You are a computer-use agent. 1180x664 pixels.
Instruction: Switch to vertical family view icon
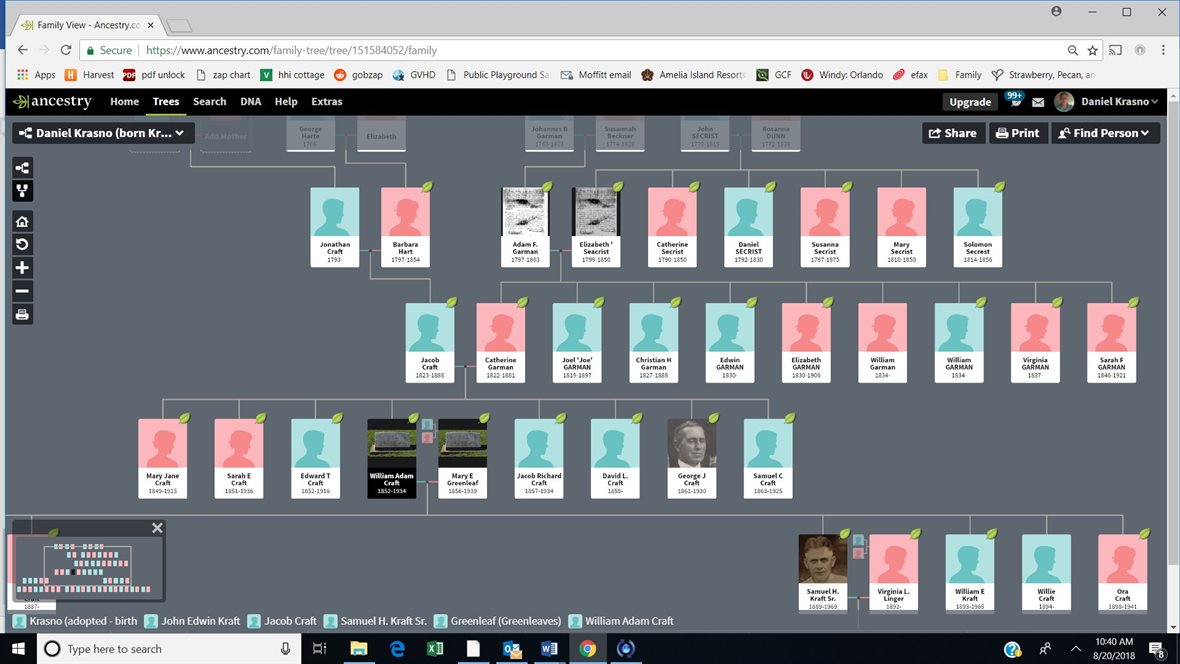22,191
